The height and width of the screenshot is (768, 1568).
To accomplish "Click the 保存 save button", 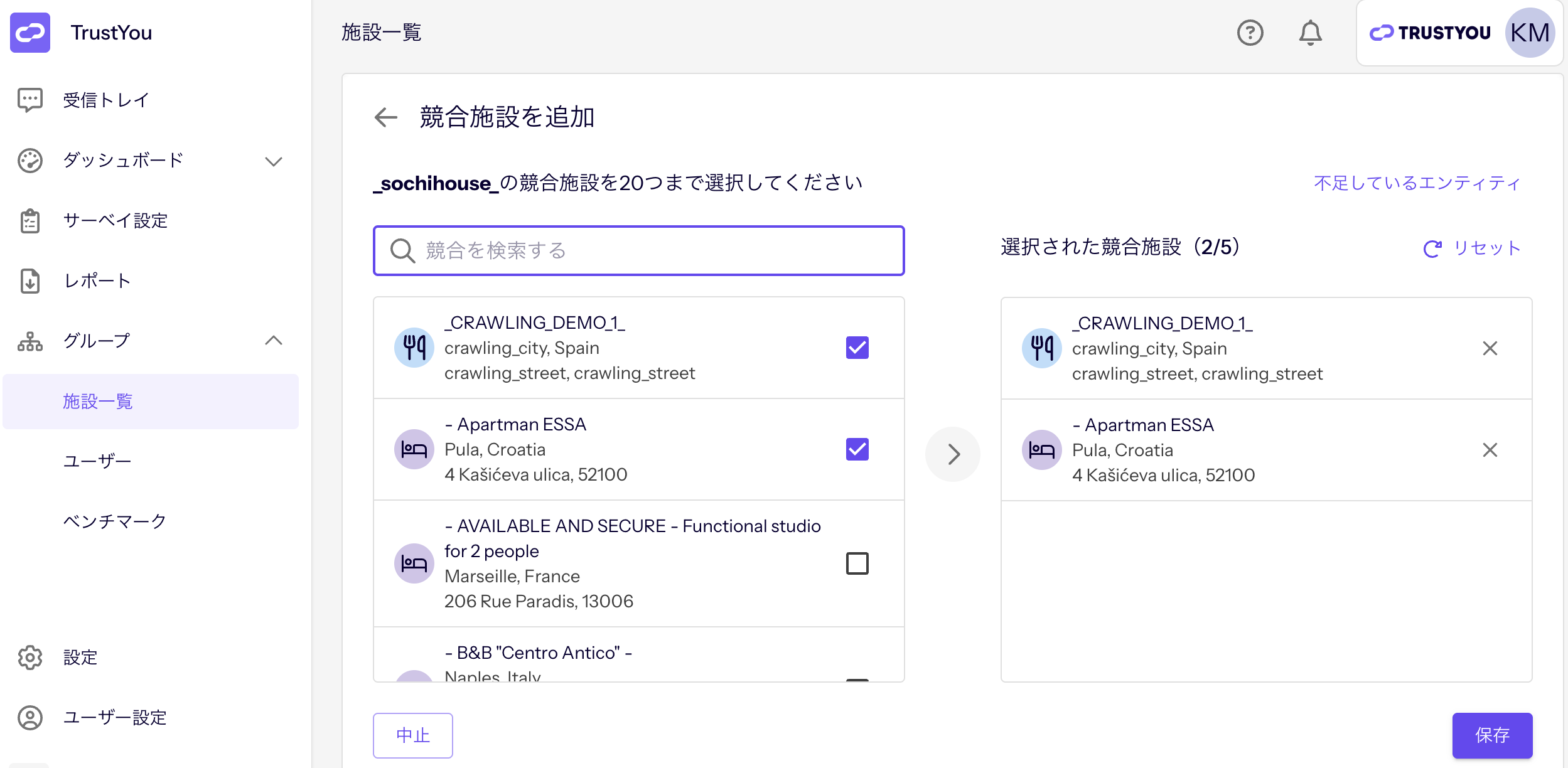I will 1492,735.
